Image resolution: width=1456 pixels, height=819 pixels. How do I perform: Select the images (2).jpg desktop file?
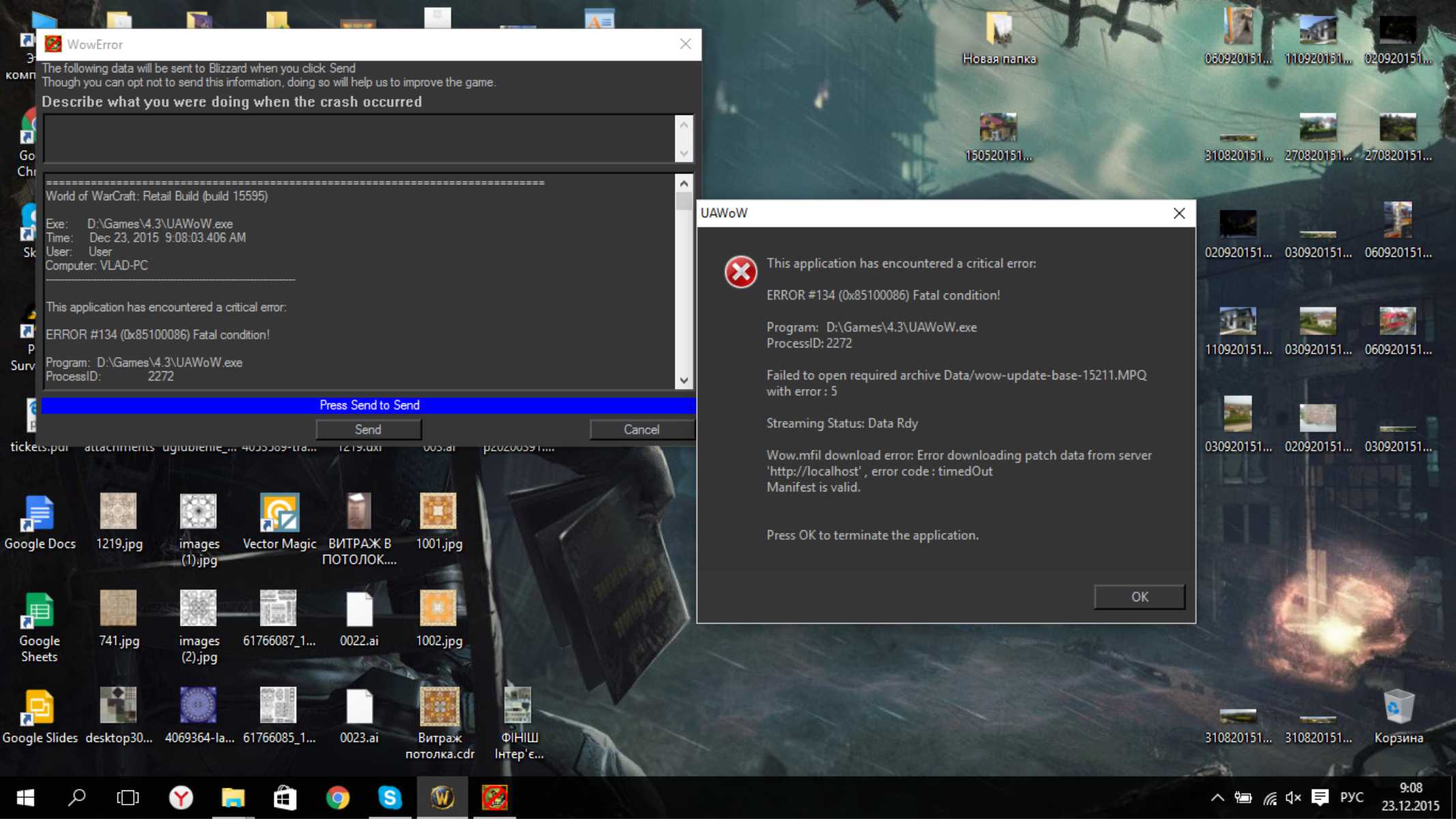(x=199, y=627)
